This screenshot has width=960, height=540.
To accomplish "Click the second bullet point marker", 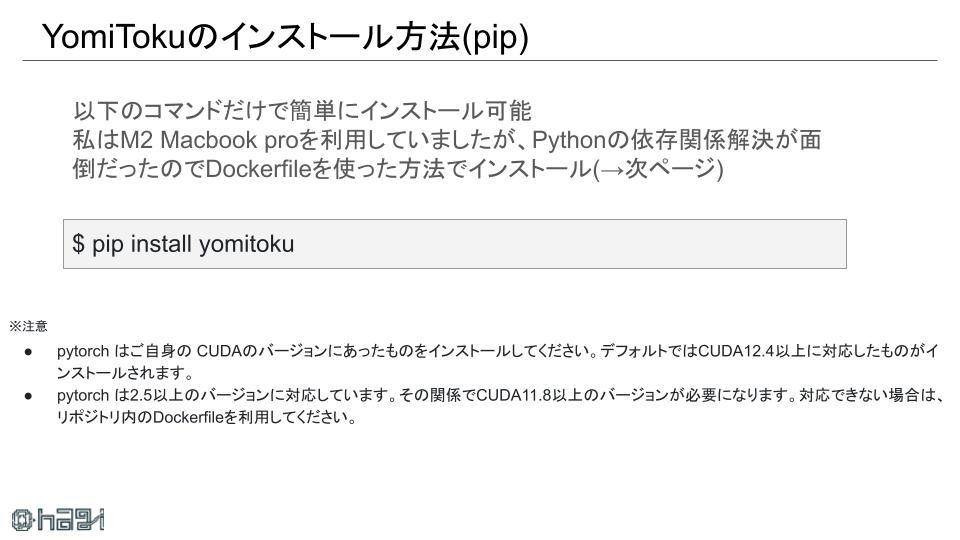I will click(x=28, y=396).
